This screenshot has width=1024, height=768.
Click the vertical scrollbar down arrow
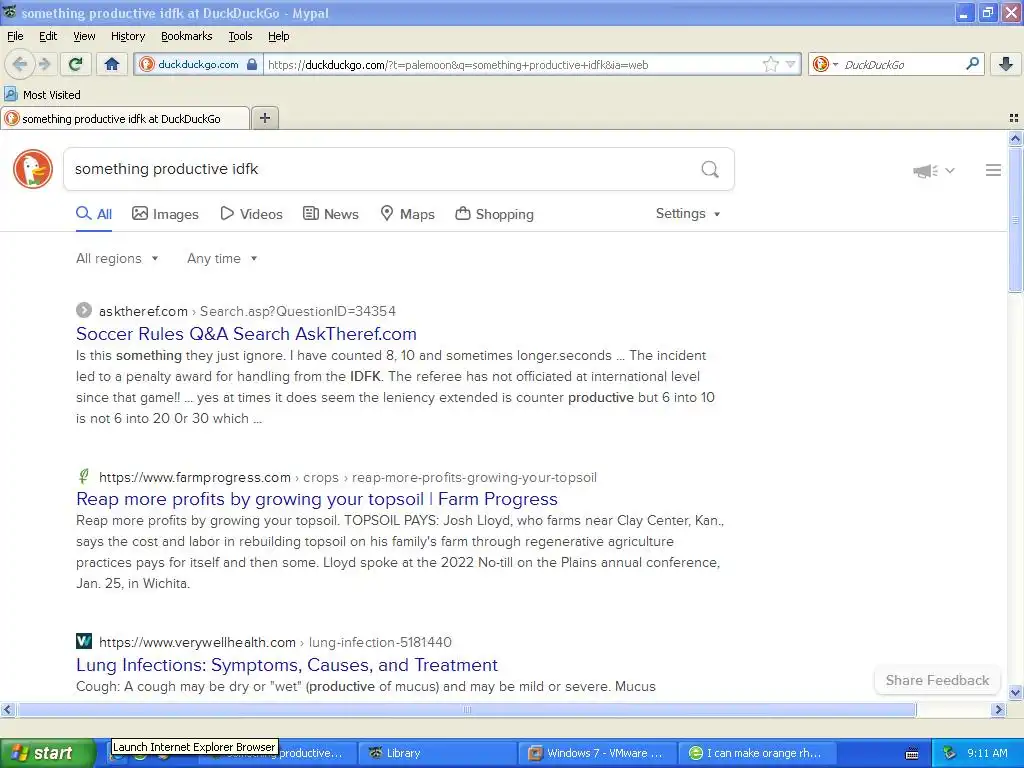click(1015, 693)
